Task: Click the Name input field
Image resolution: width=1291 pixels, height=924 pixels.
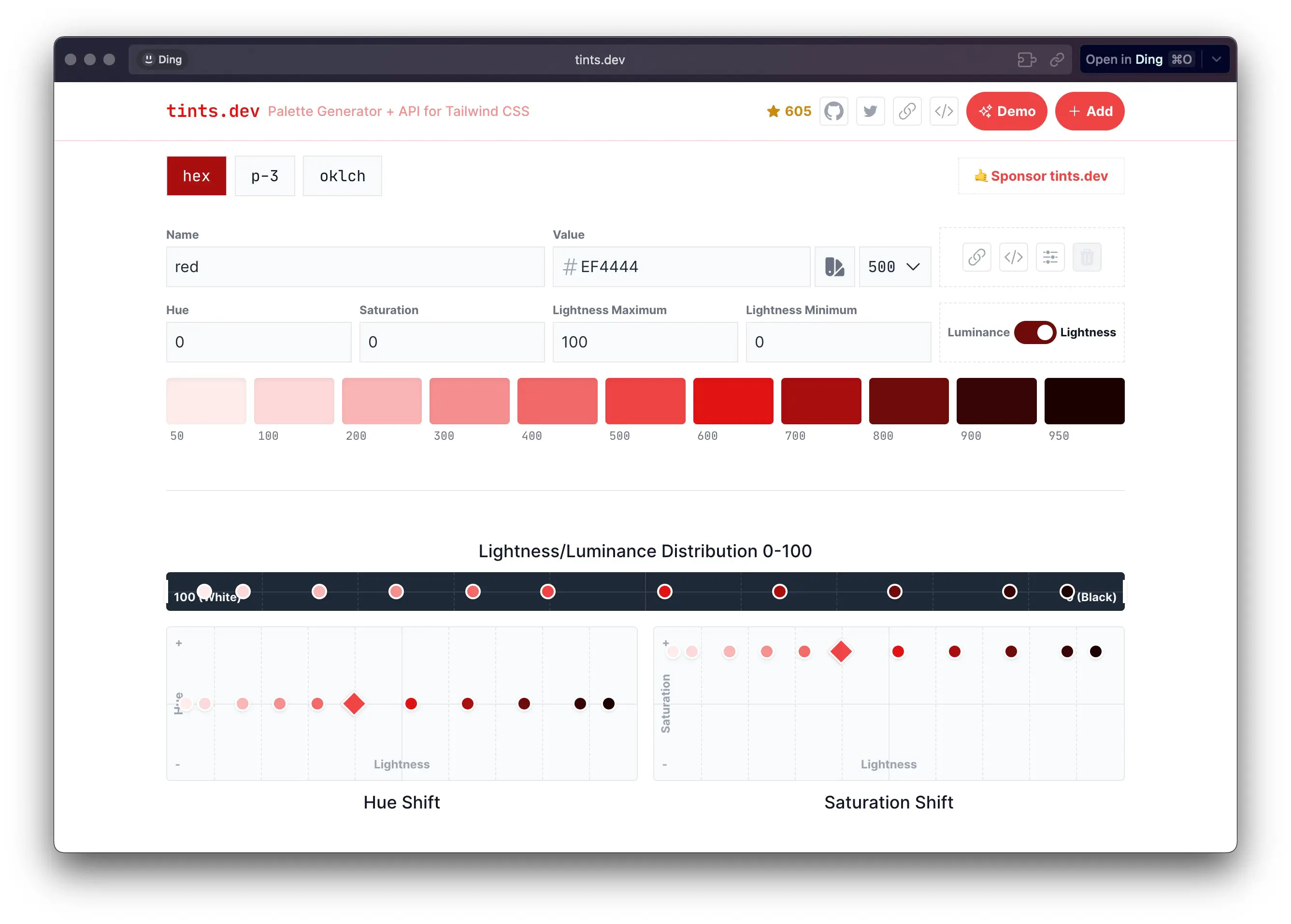Action: pyautogui.click(x=355, y=266)
